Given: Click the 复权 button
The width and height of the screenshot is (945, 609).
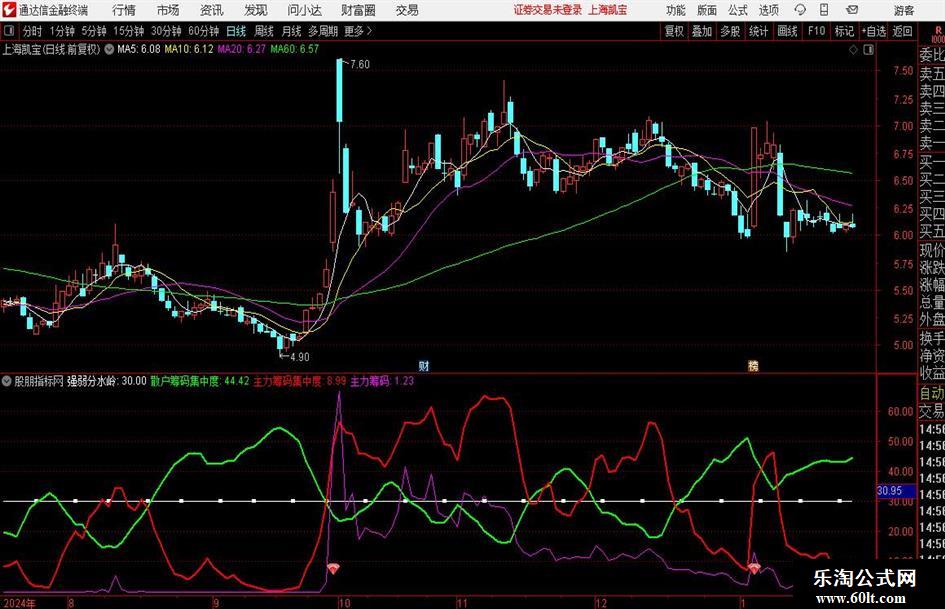Looking at the screenshot, I should coord(674,31).
